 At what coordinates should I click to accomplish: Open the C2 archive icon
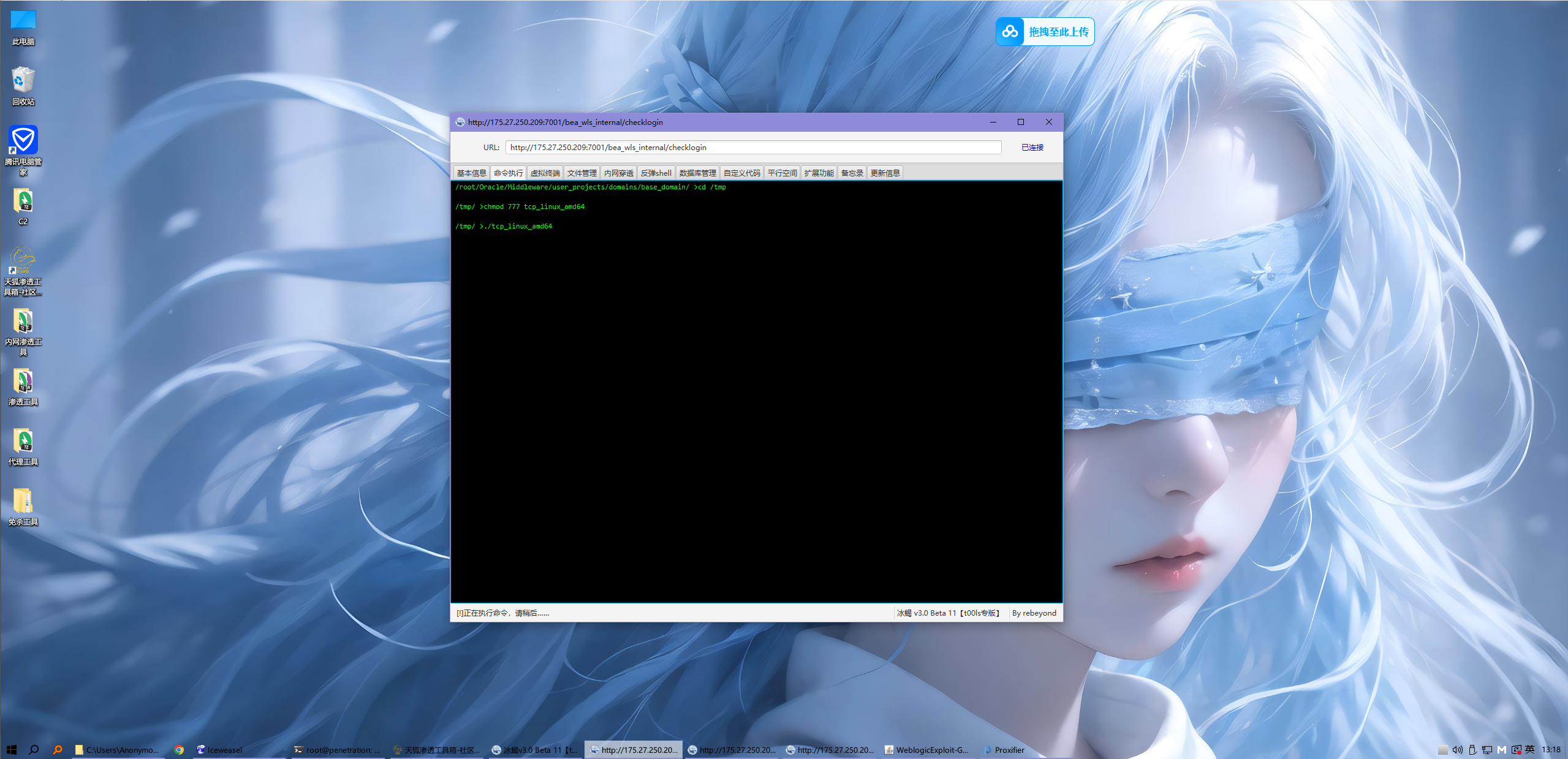point(23,201)
